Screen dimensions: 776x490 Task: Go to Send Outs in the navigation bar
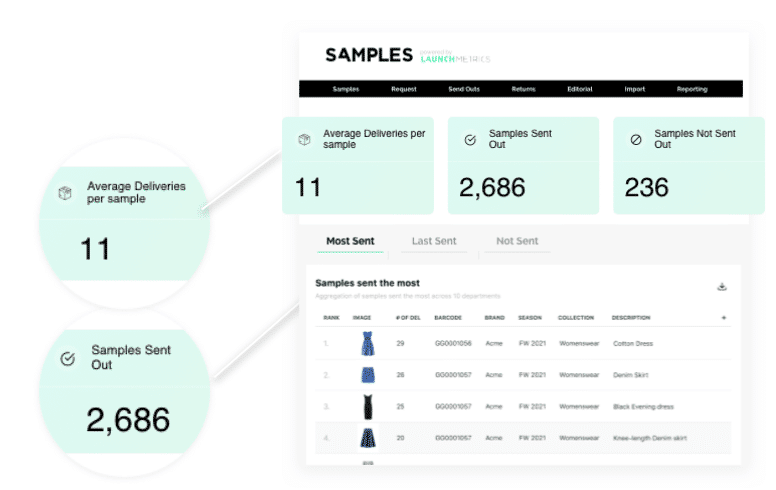464,89
